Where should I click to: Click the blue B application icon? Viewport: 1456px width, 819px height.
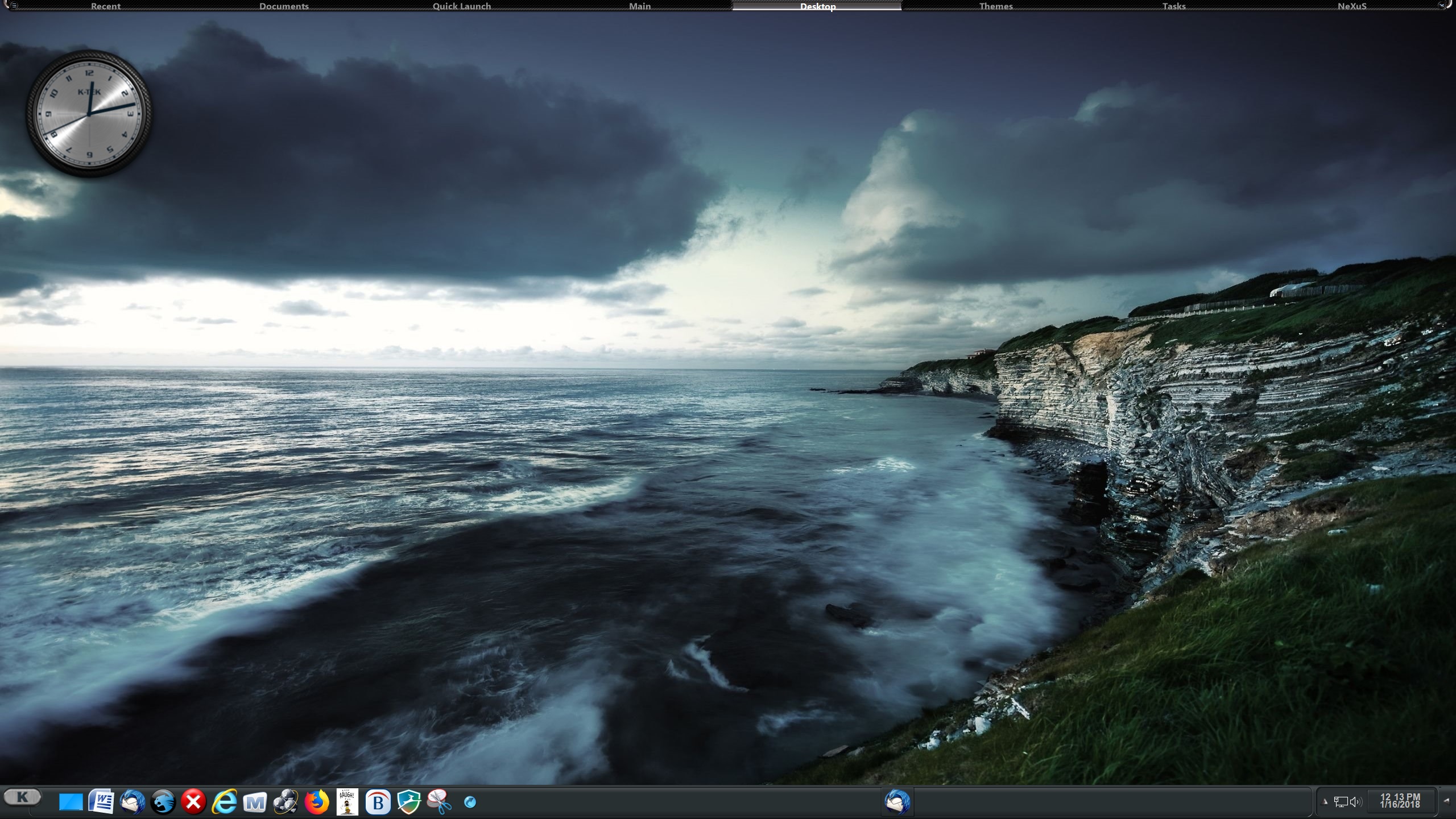tap(378, 802)
